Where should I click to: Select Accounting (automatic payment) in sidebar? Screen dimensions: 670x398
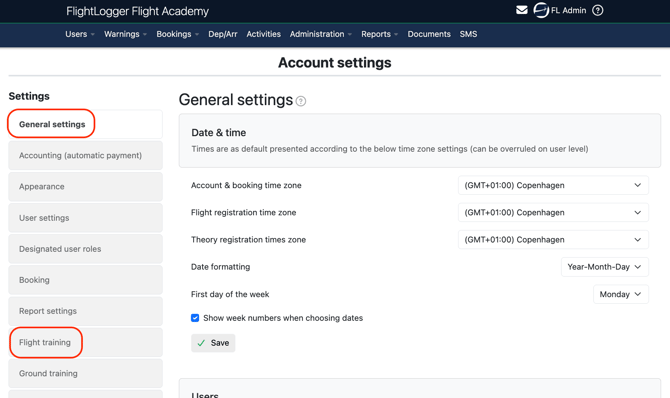click(85, 155)
